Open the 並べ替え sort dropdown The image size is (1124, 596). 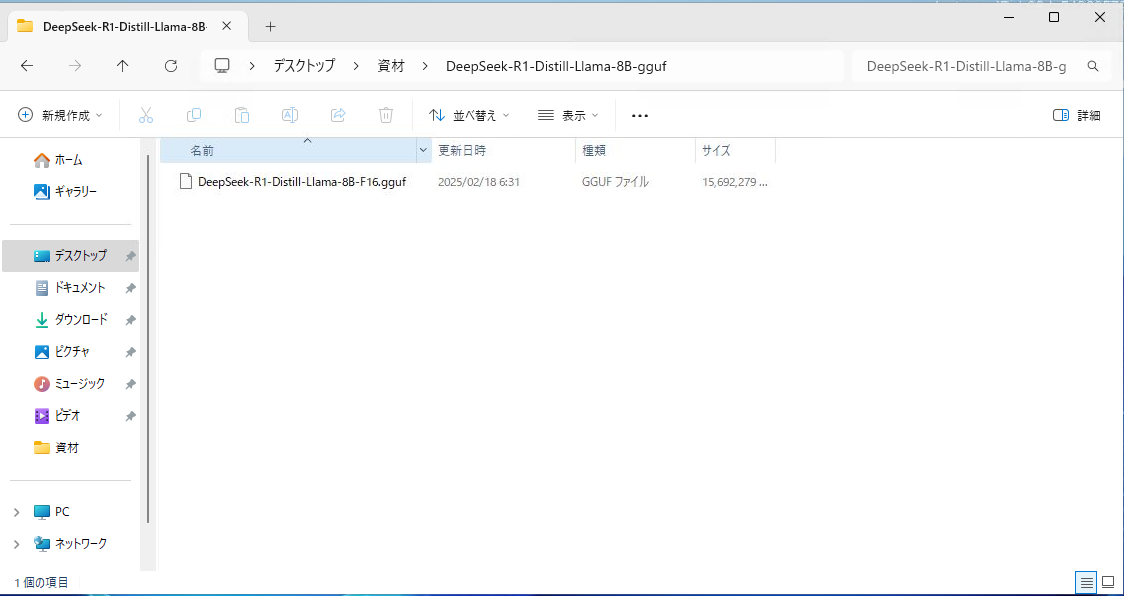470,115
